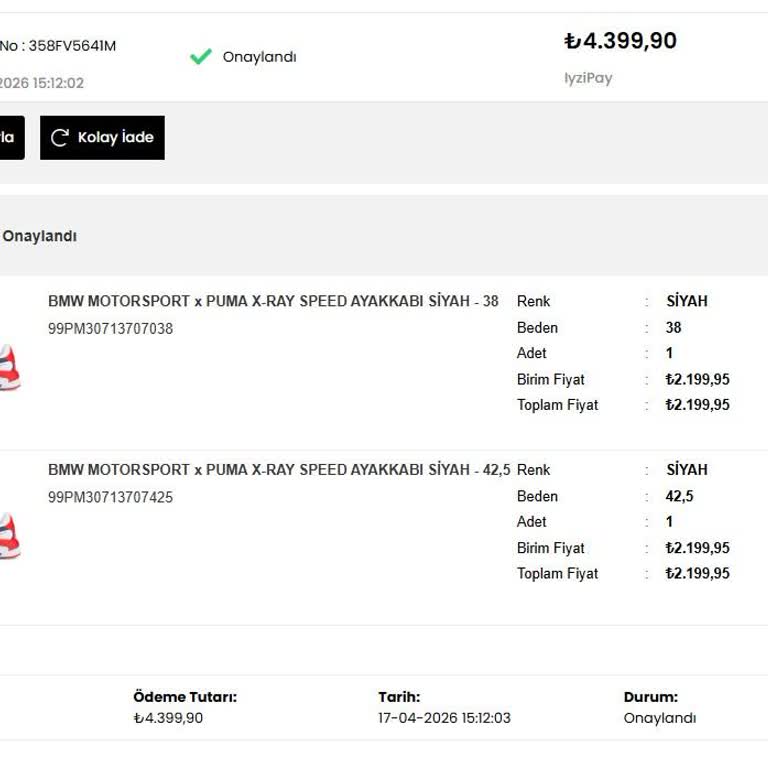Click the Kolay İade button
The image size is (768, 768).
click(x=102, y=138)
